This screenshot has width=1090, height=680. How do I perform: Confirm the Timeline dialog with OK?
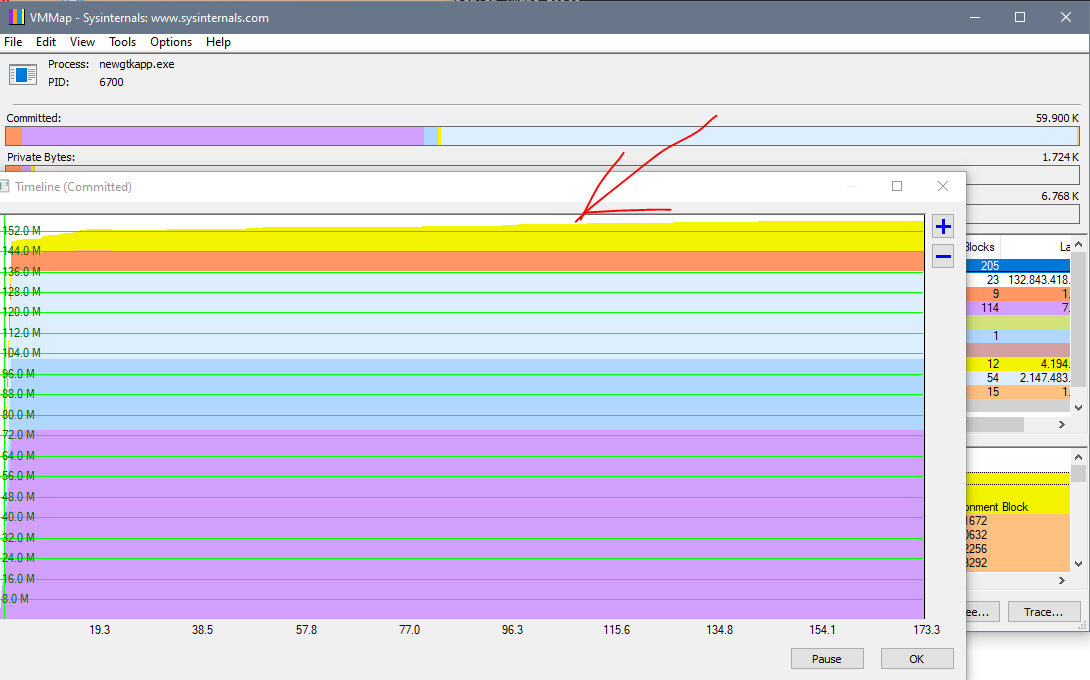(x=916, y=658)
